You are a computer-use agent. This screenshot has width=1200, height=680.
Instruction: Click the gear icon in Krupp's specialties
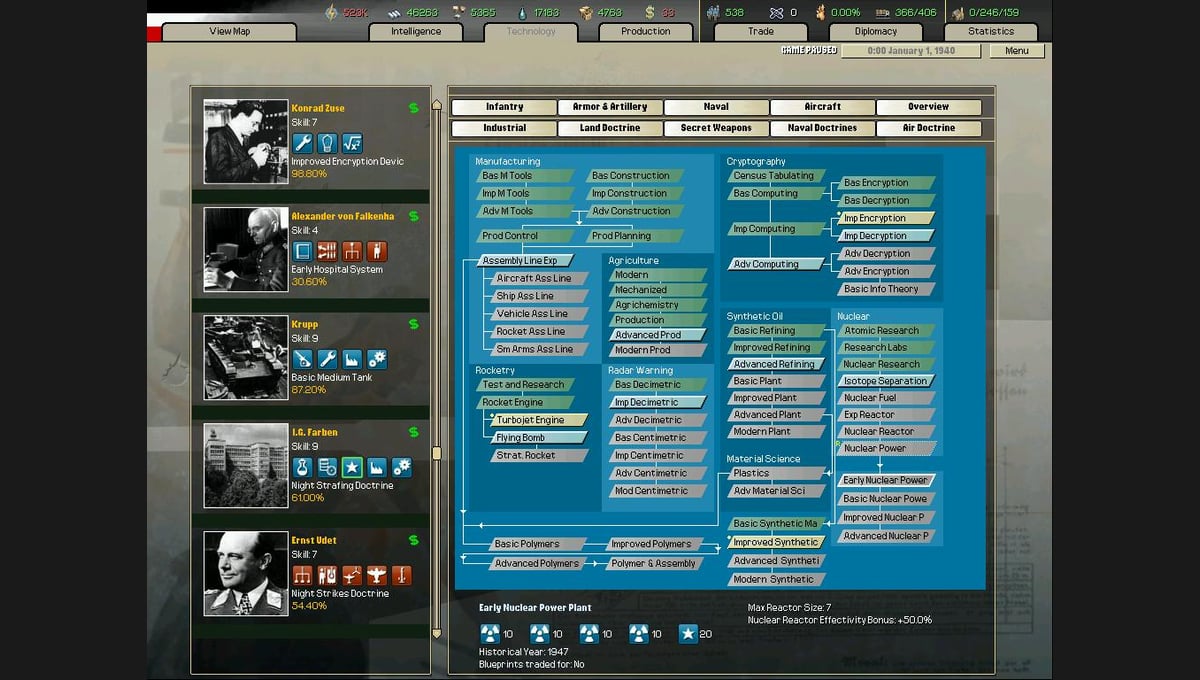[x=377, y=359]
